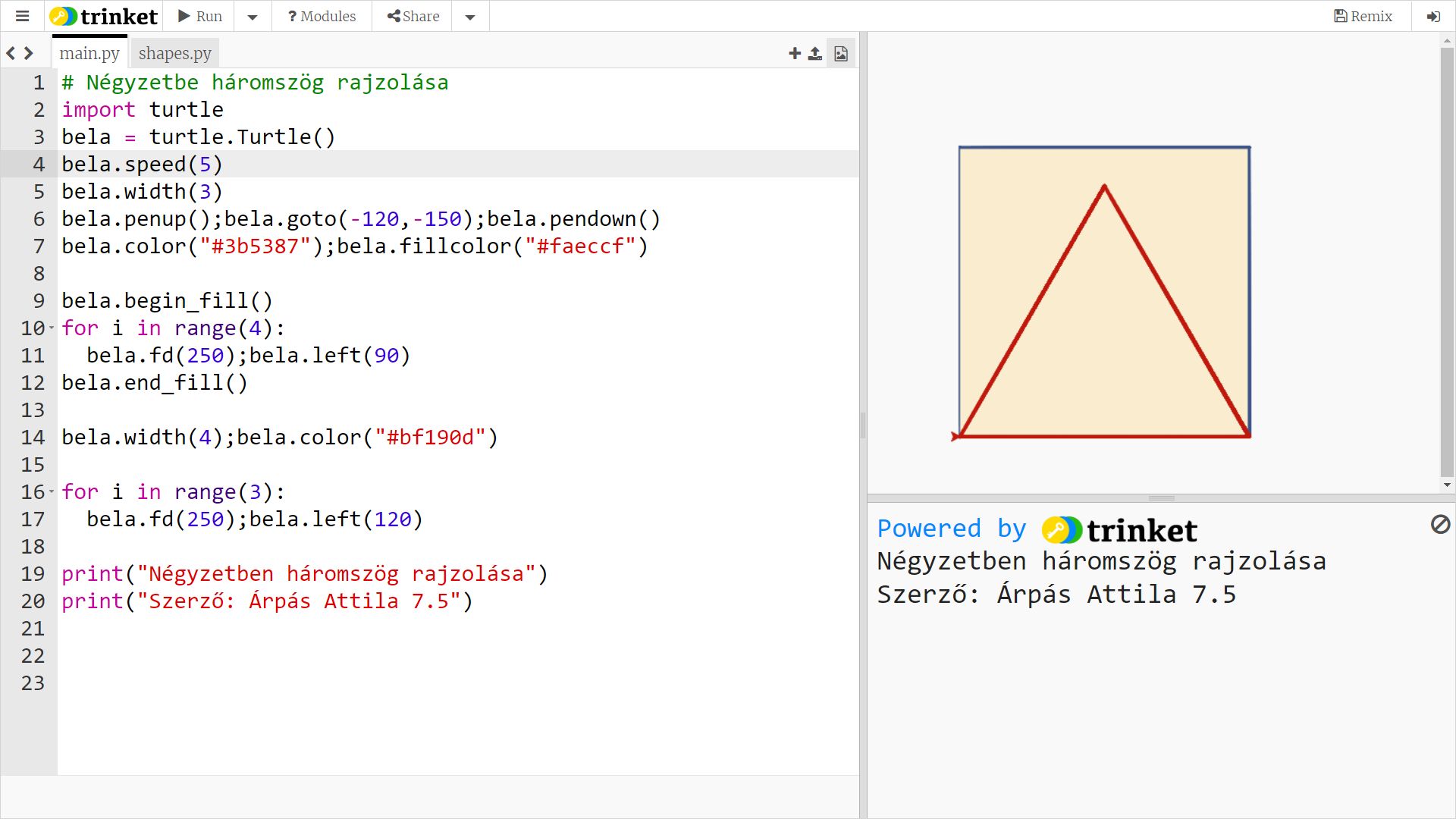The image size is (1456, 819).
Task: Open the Modules help
Action: click(322, 16)
